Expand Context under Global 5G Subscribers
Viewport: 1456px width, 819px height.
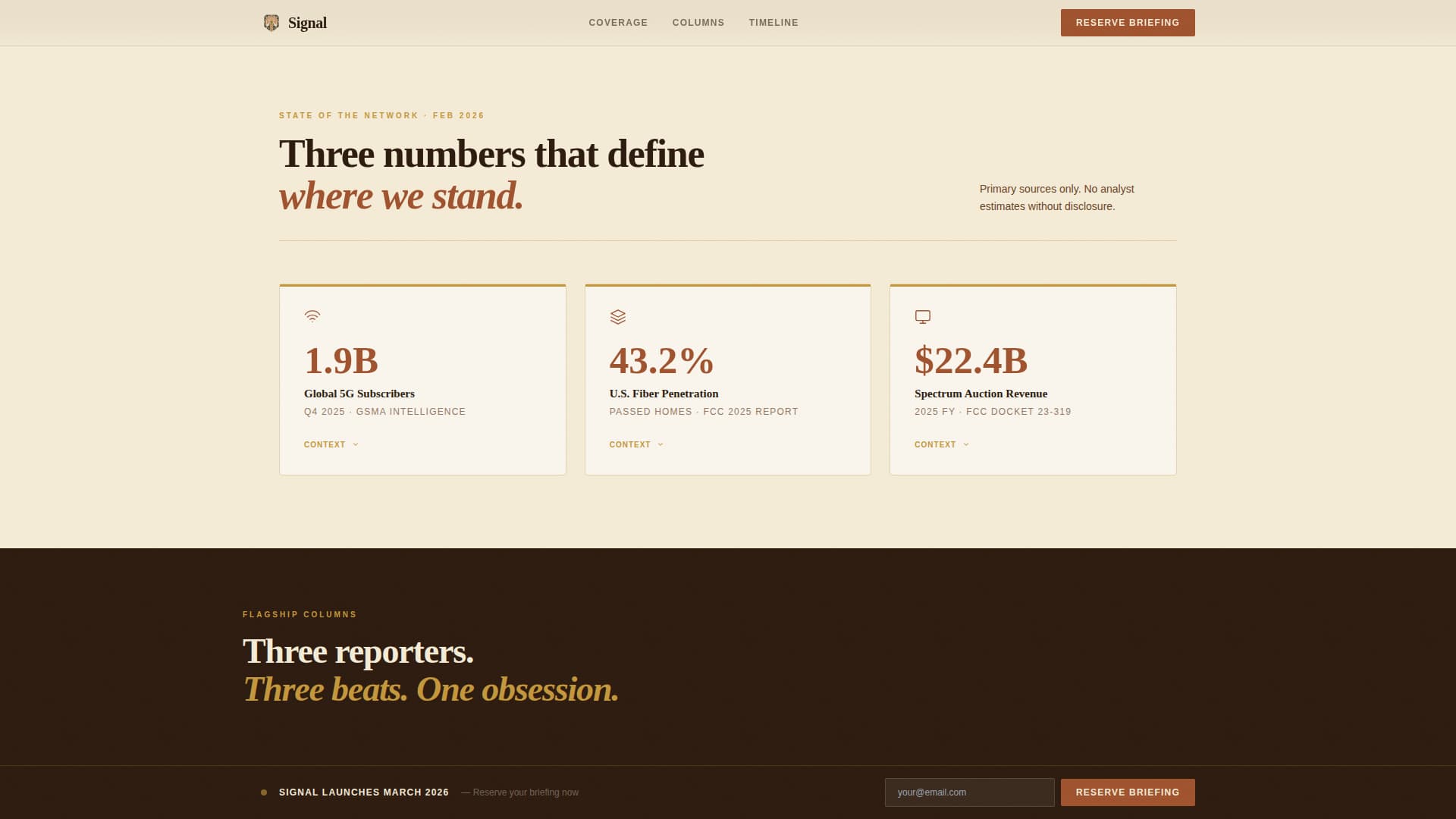pos(331,444)
